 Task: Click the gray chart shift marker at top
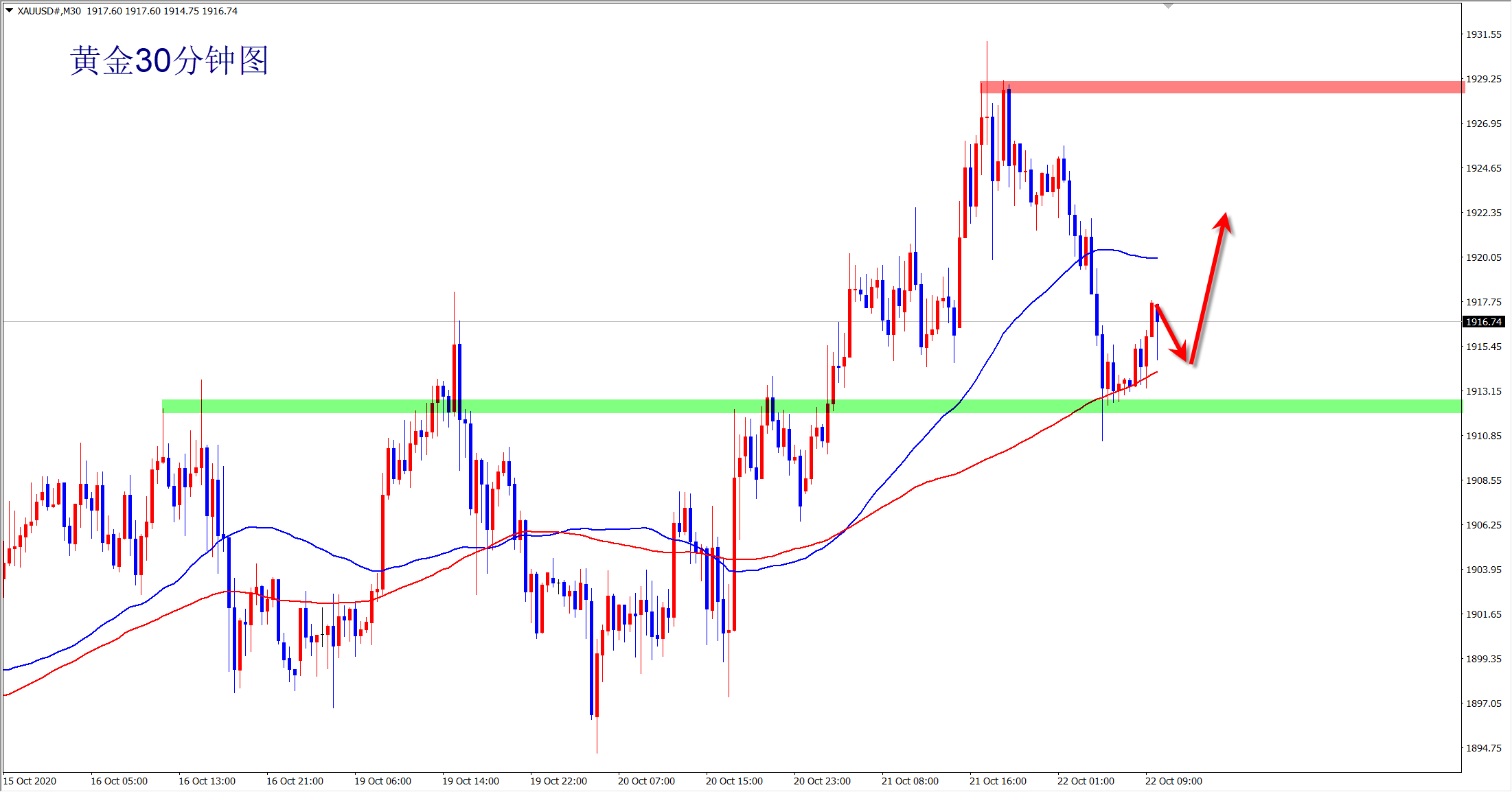pyautogui.click(x=1168, y=6)
